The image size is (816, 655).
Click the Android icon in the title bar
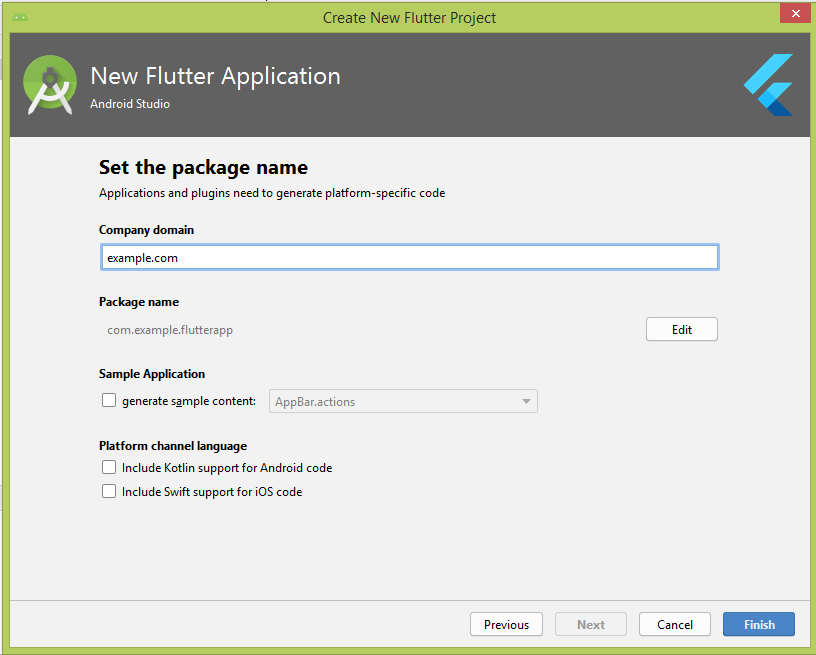coord(20,18)
